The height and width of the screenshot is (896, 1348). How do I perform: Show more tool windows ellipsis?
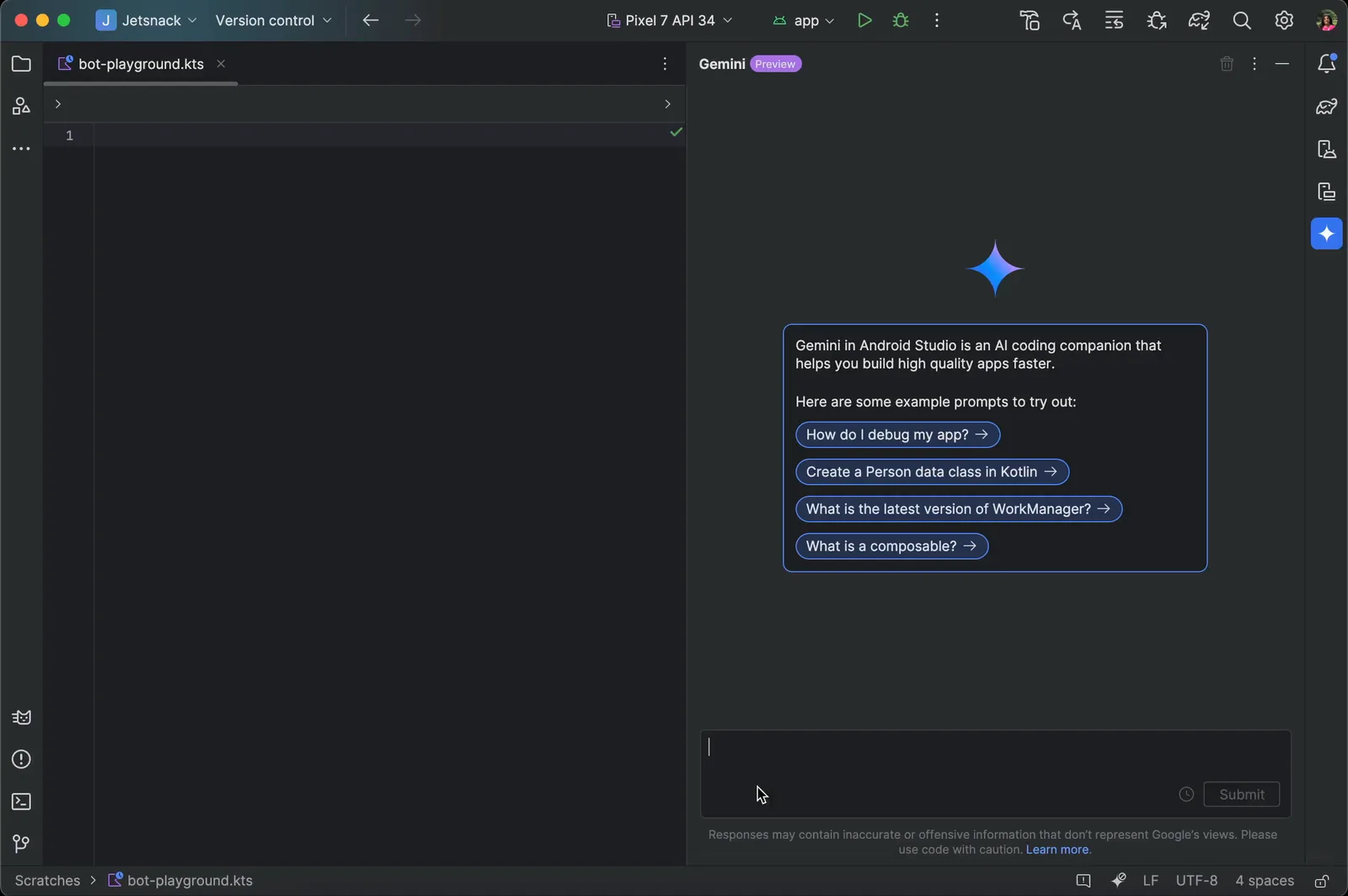[x=21, y=149]
